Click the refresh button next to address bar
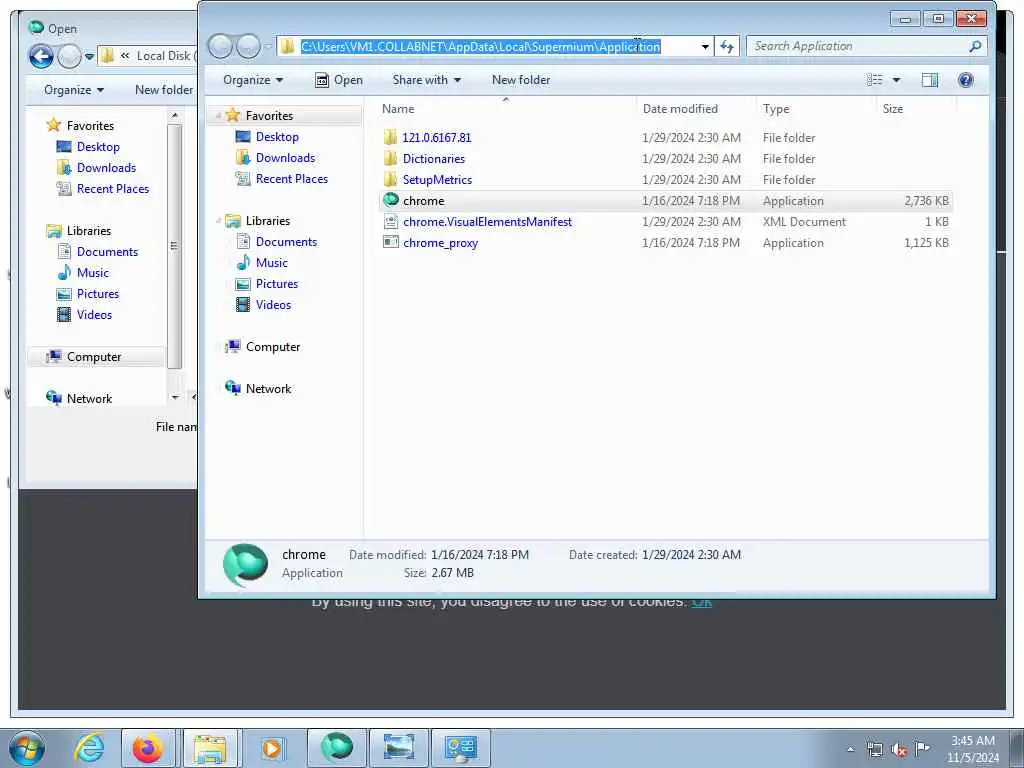 727,46
